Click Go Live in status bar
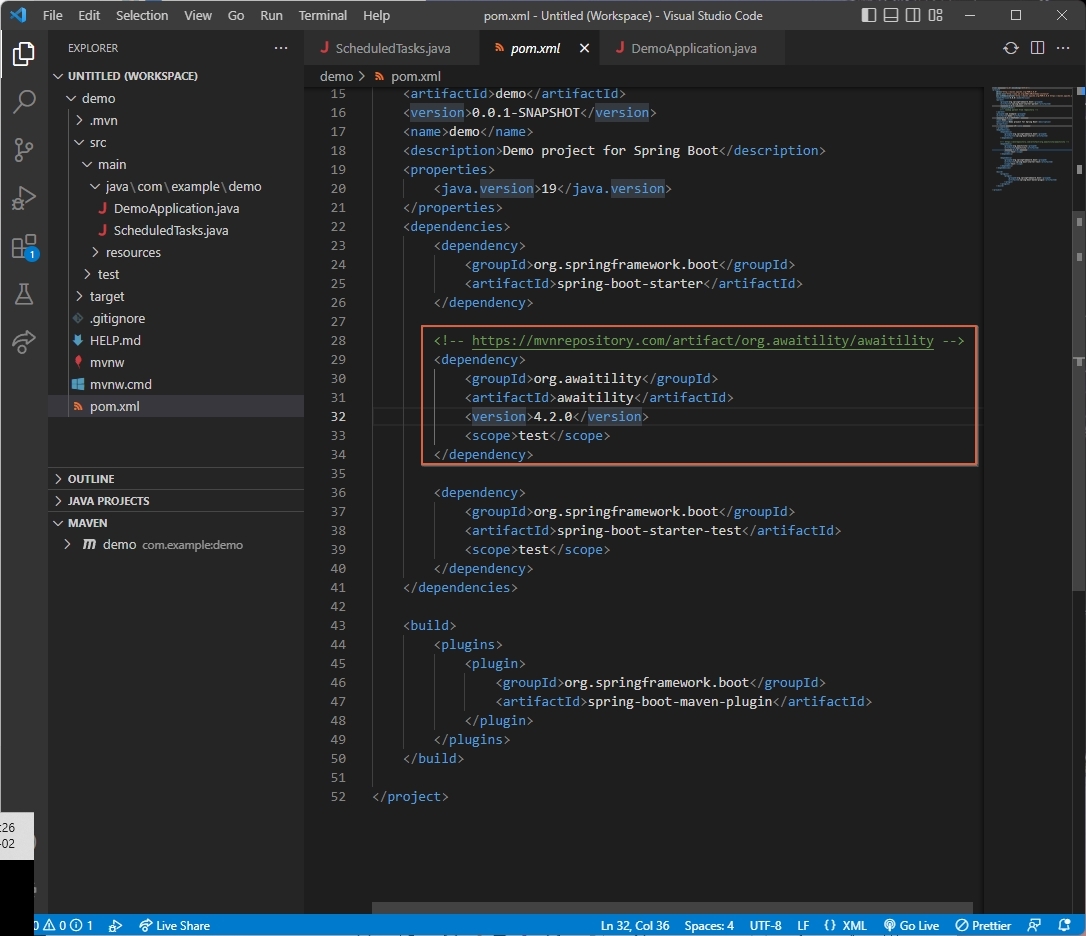The image size is (1086, 936). pyautogui.click(x=911, y=926)
